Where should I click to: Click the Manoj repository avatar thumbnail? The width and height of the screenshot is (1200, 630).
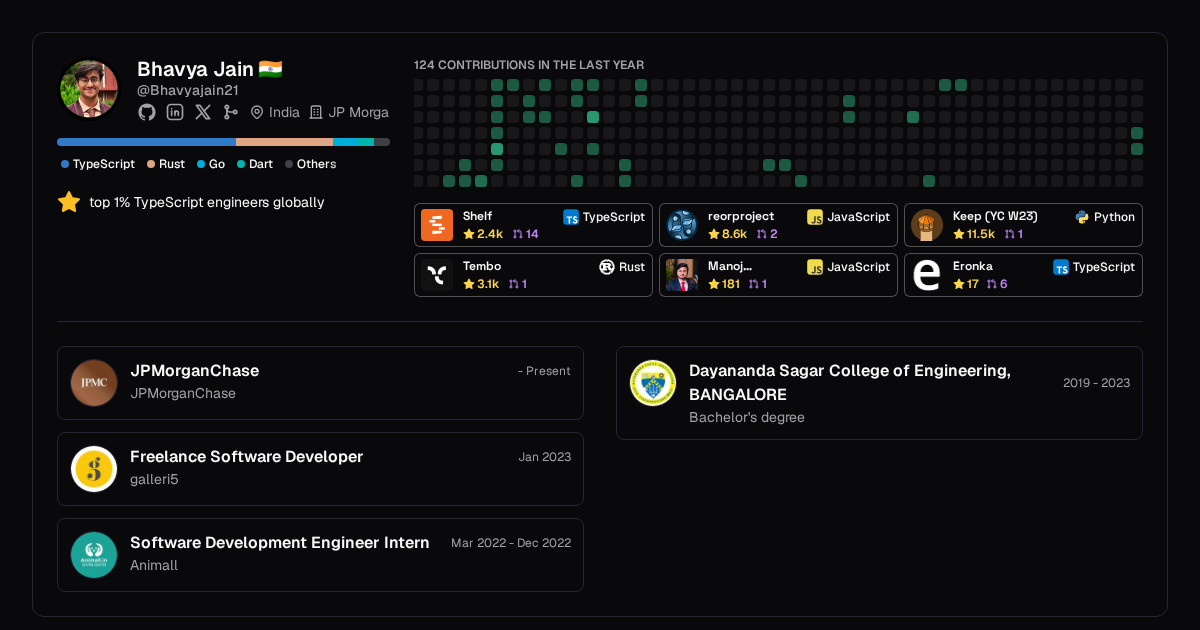pyautogui.click(x=682, y=275)
